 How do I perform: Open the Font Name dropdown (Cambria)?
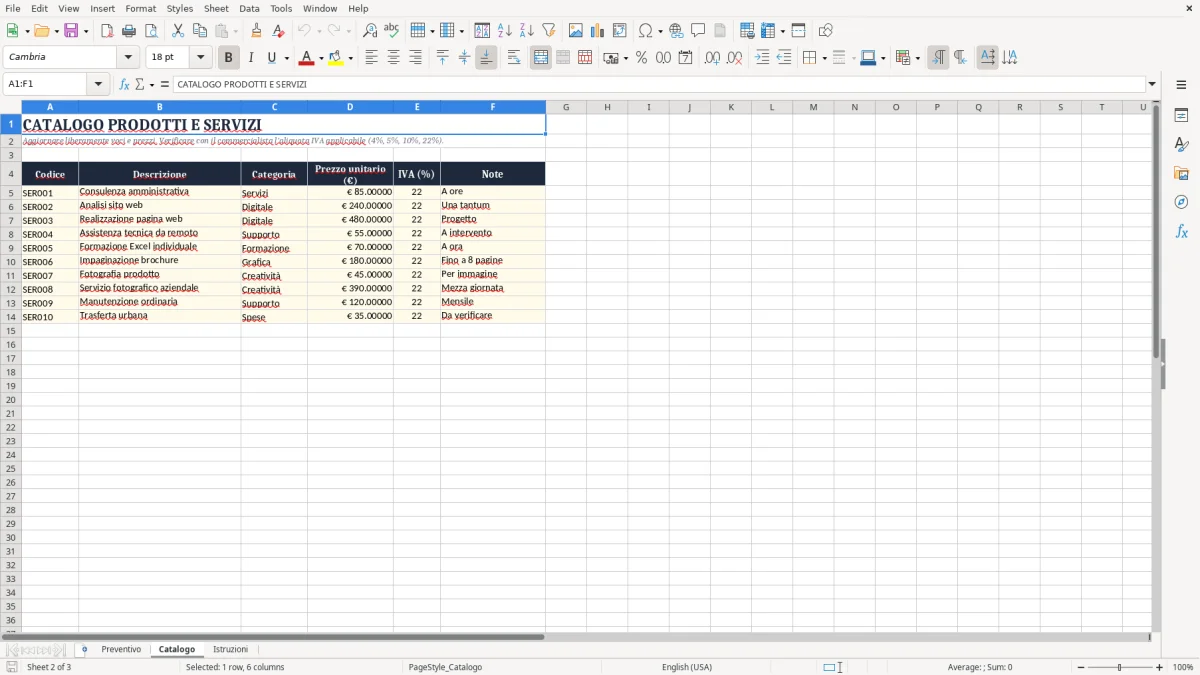click(128, 57)
